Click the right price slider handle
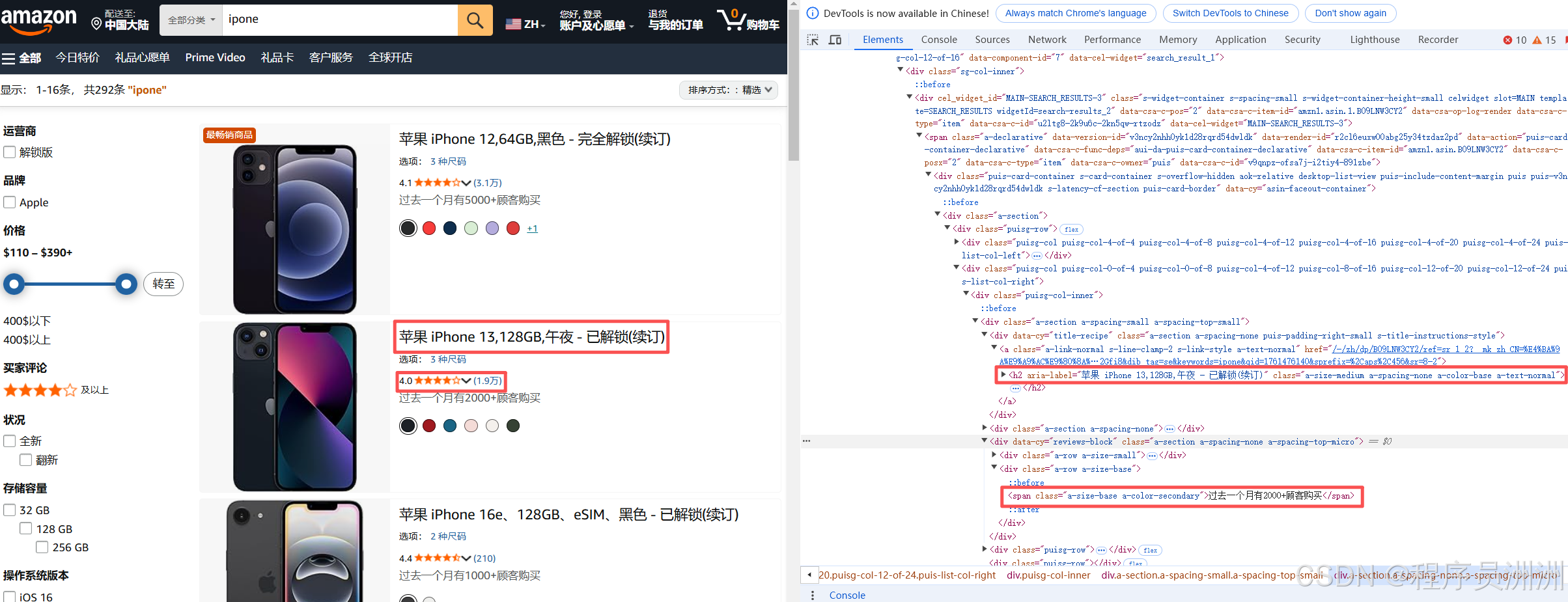The width and height of the screenshot is (1568, 602). pos(126,284)
